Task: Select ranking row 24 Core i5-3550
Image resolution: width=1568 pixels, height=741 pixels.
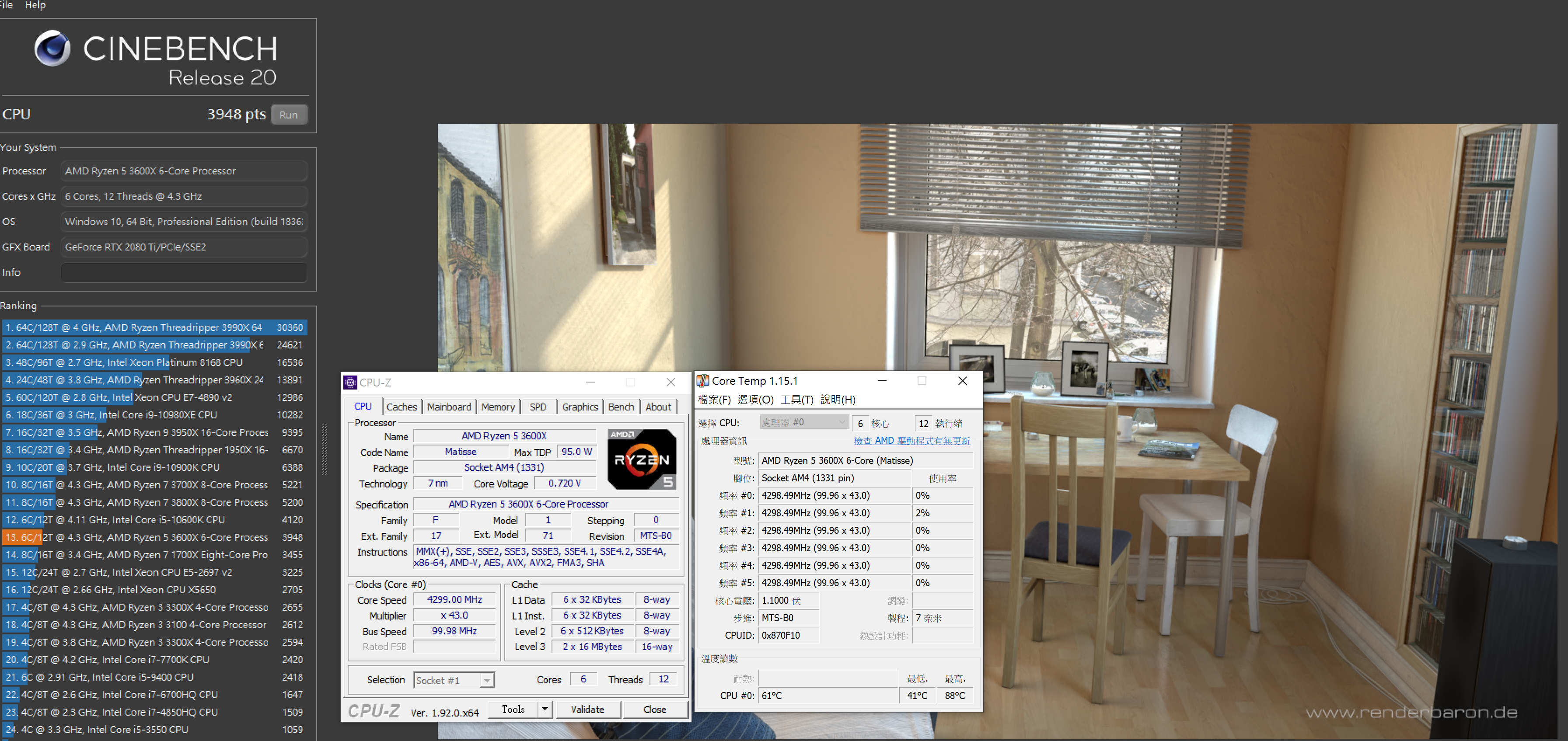Action: [154, 730]
